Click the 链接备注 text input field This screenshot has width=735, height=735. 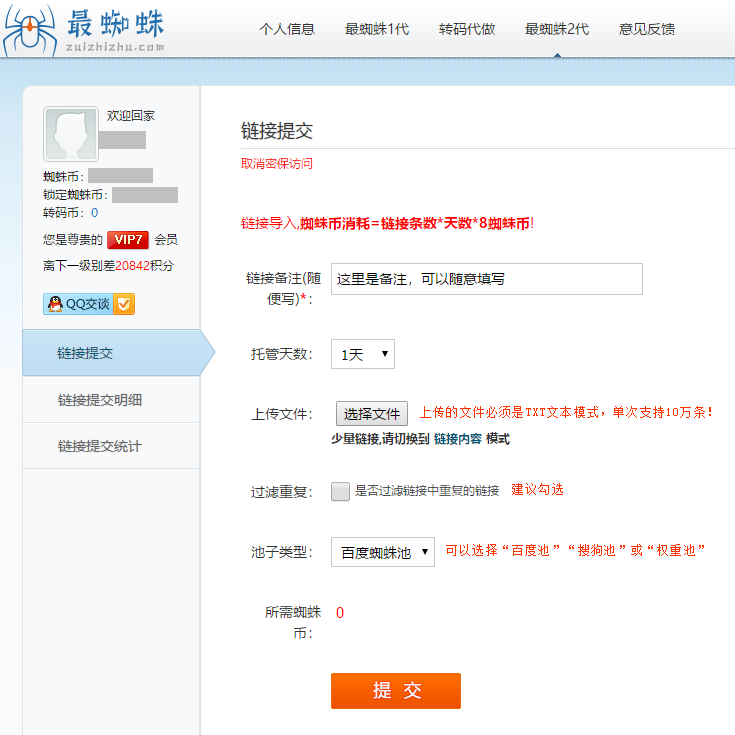pos(486,279)
